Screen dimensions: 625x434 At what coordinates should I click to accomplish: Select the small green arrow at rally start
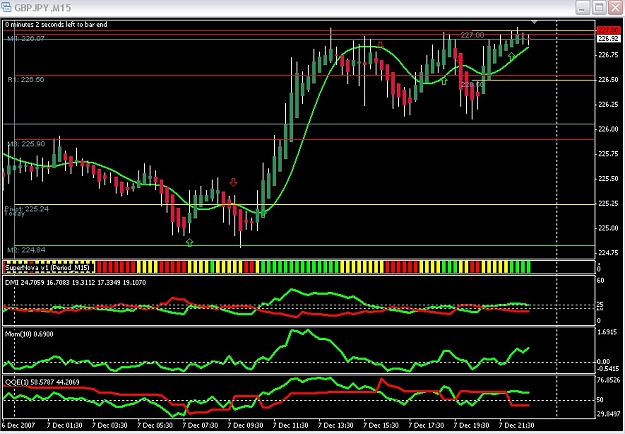coord(263,214)
